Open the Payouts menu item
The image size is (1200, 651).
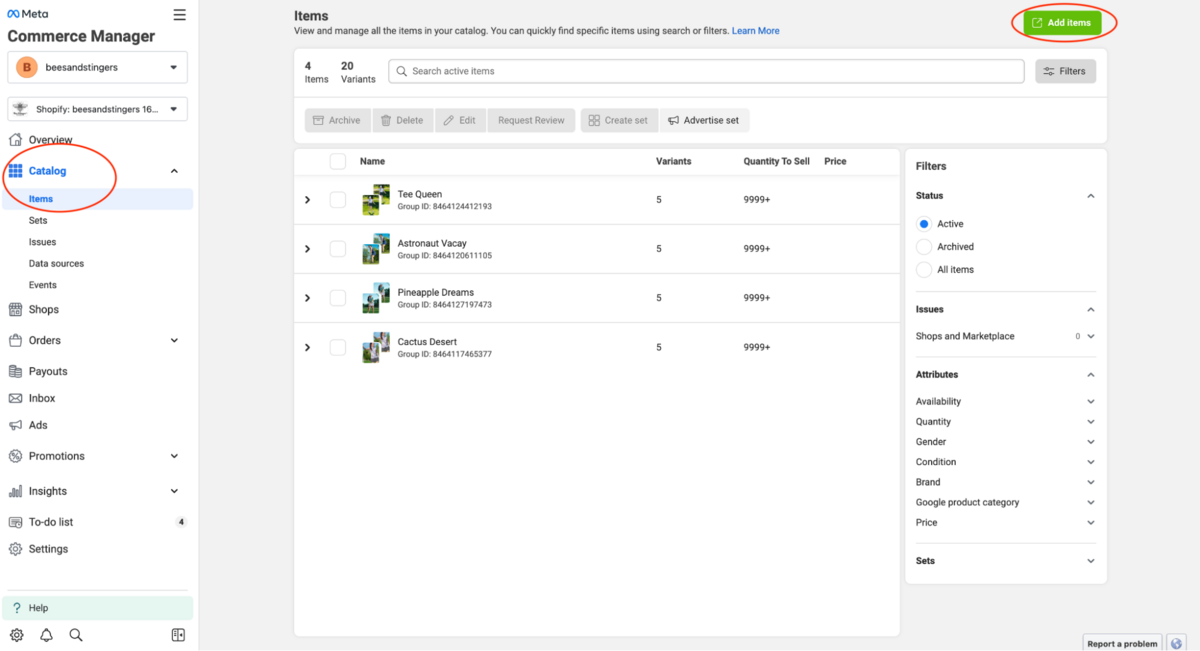[x=48, y=371]
